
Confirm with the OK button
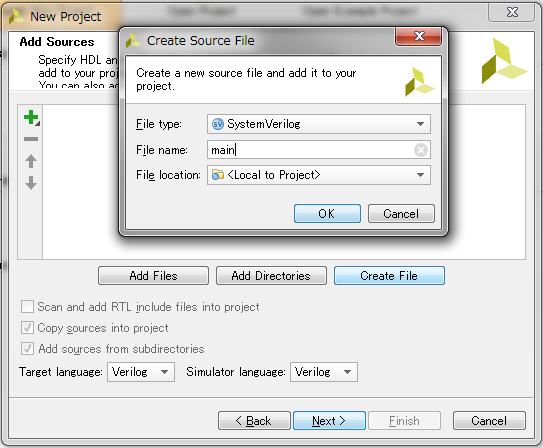point(327,214)
